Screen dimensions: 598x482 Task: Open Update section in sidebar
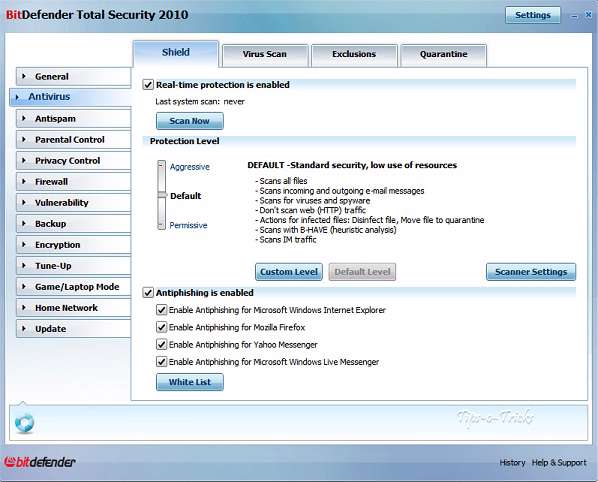74,329
